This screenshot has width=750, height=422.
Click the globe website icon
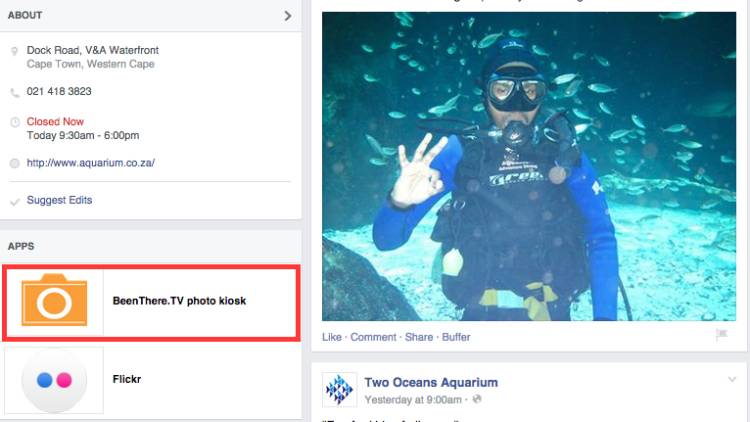(15, 164)
